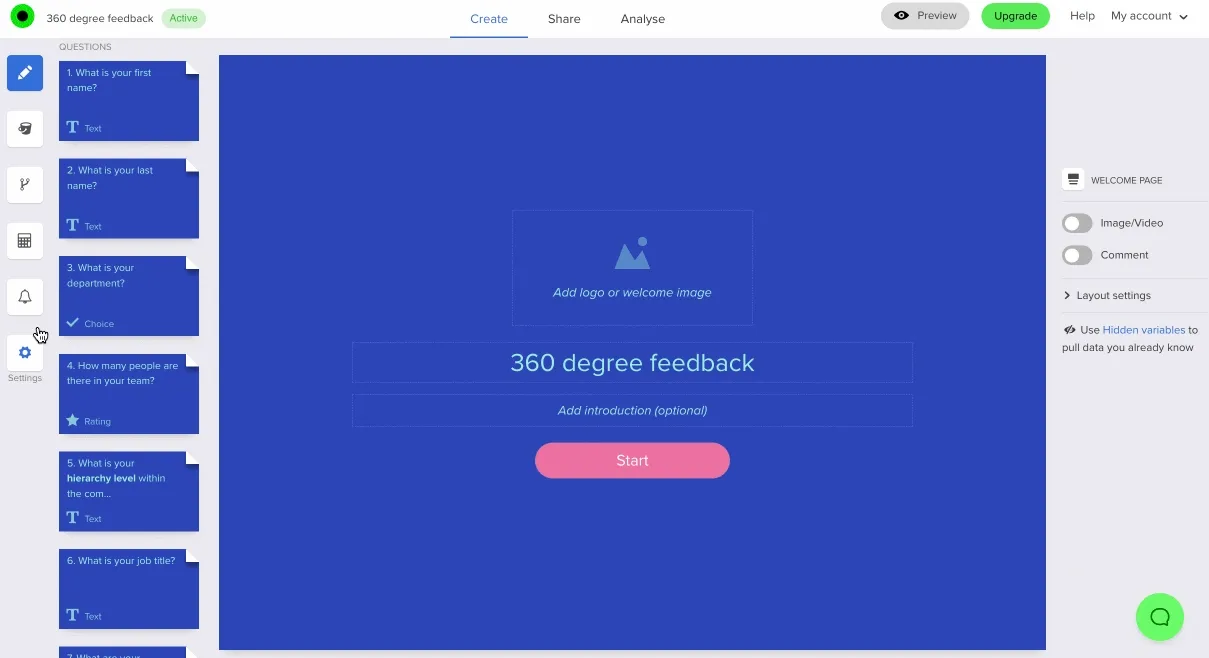Click the hidden variables eye-slash icon

pyautogui.click(x=1070, y=329)
